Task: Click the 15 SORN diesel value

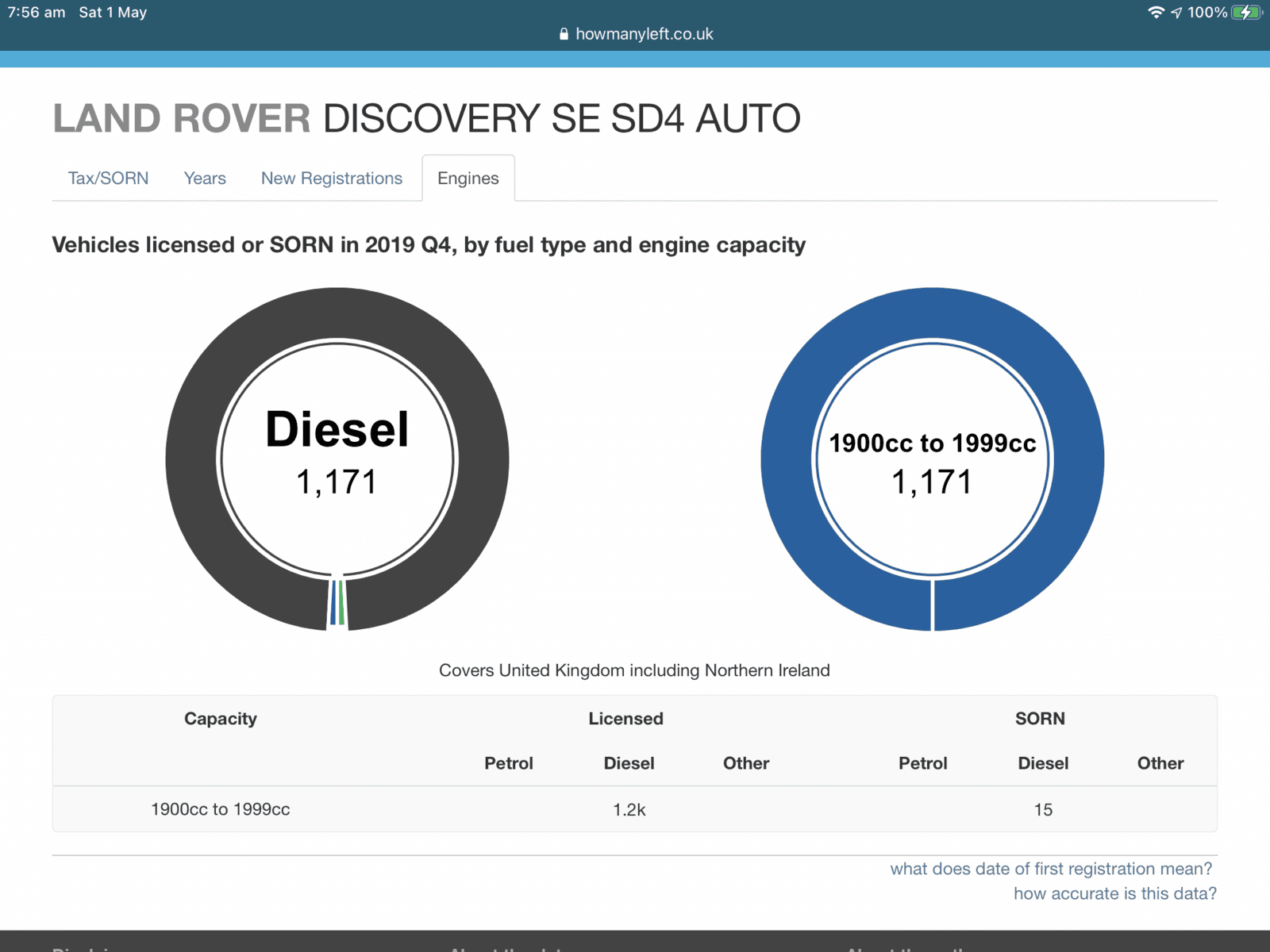Action: 1043,810
